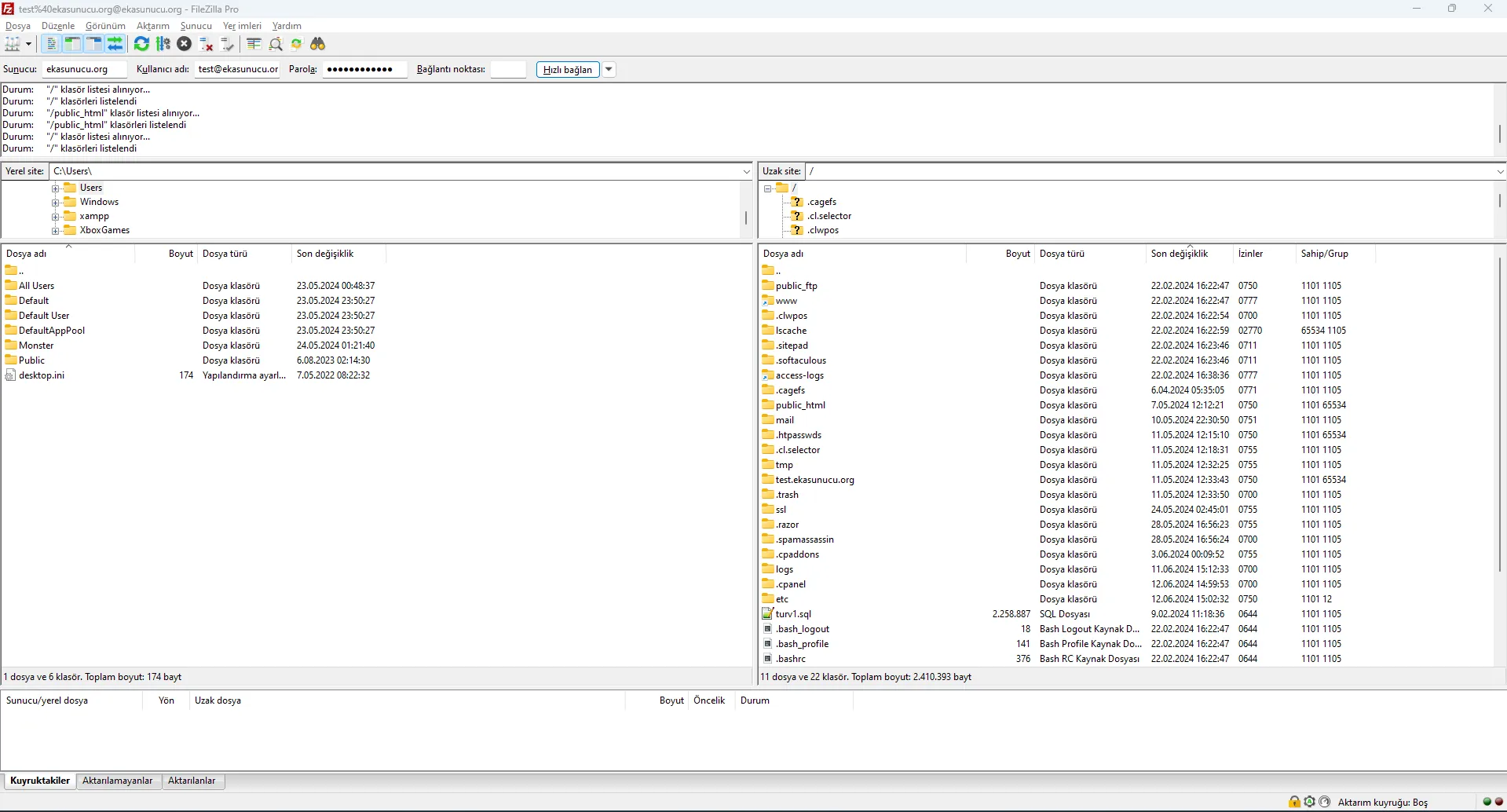This screenshot has width=1507, height=812.
Task: Toggle directory comparison
Action: click(x=276, y=44)
